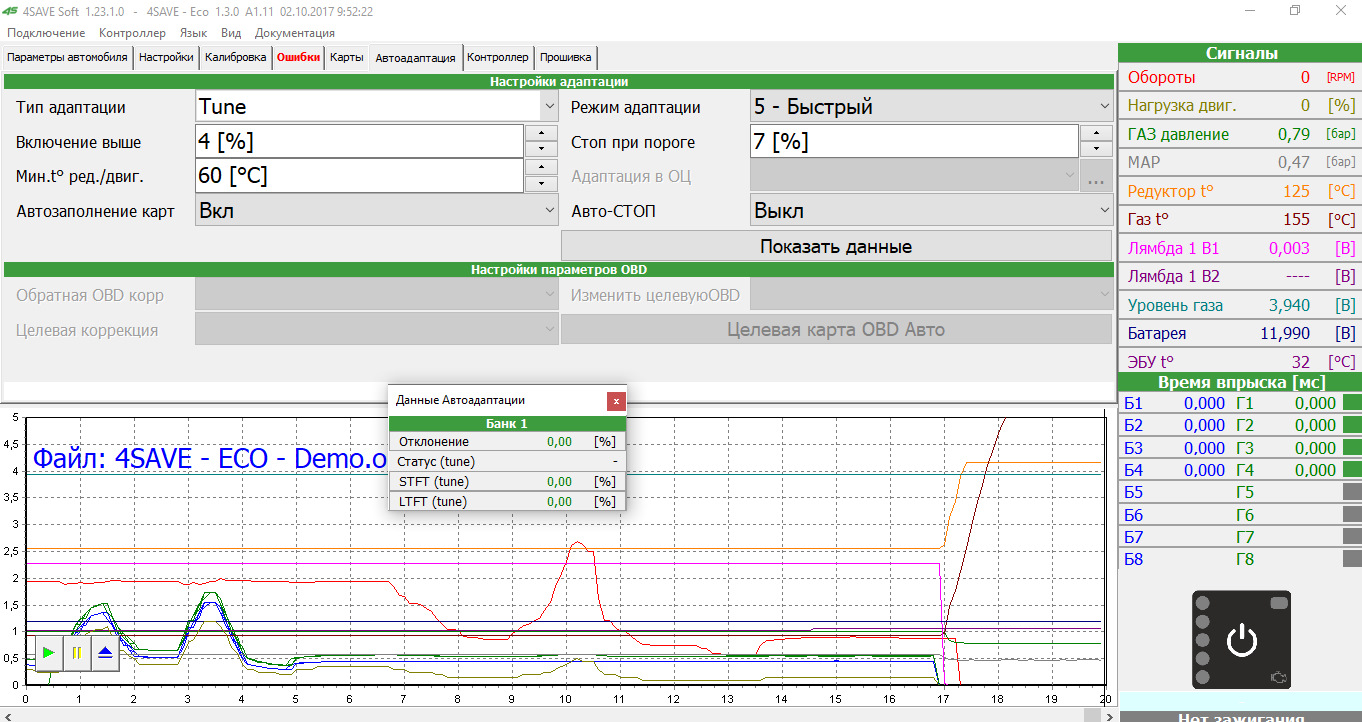Image resolution: width=1362 pixels, height=722 pixels.
Task: Switch to the Контроллер tab
Action: coord(497,57)
